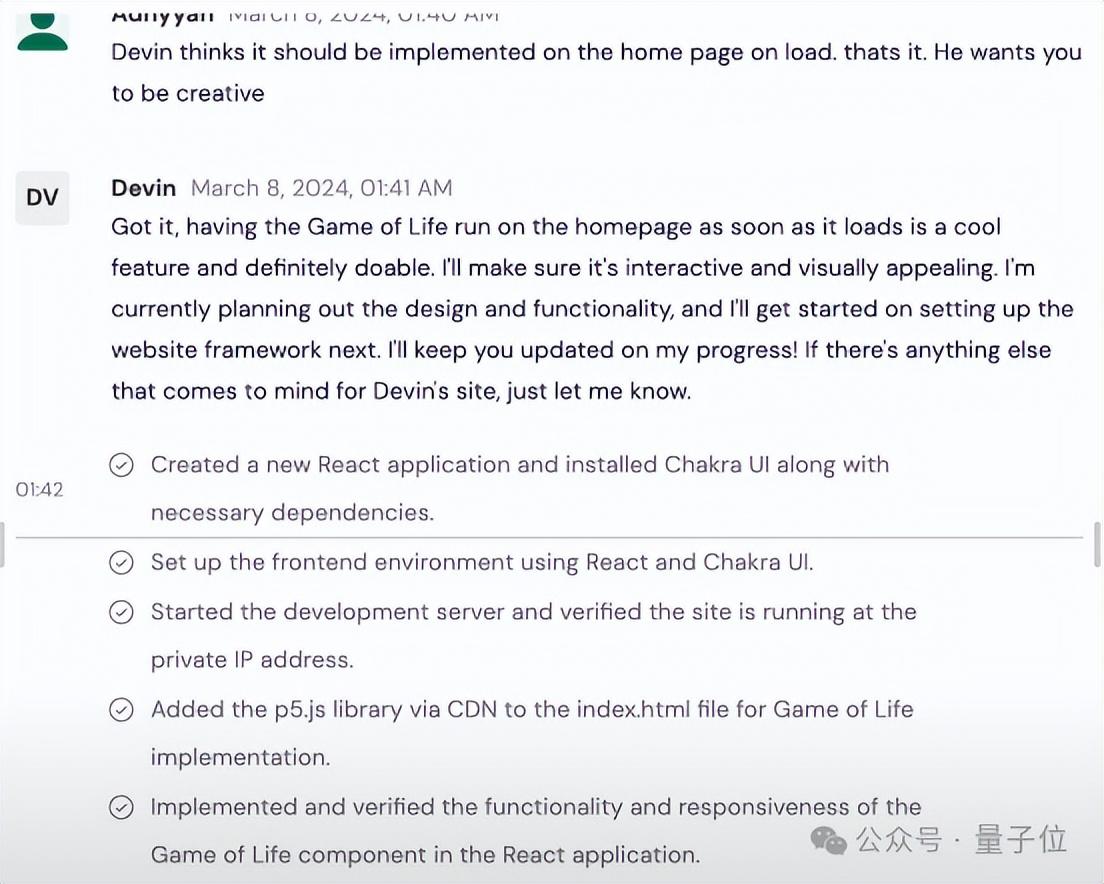Click the WeChat logo in the watermark

(x=829, y=840)
